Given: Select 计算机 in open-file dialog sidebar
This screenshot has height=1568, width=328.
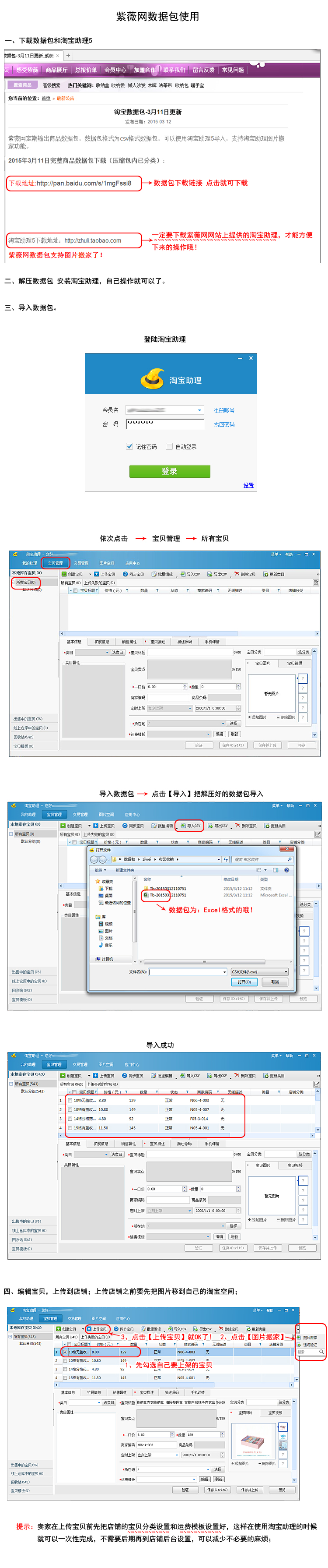Looking at the screenshot, I should tap(104, 959).
